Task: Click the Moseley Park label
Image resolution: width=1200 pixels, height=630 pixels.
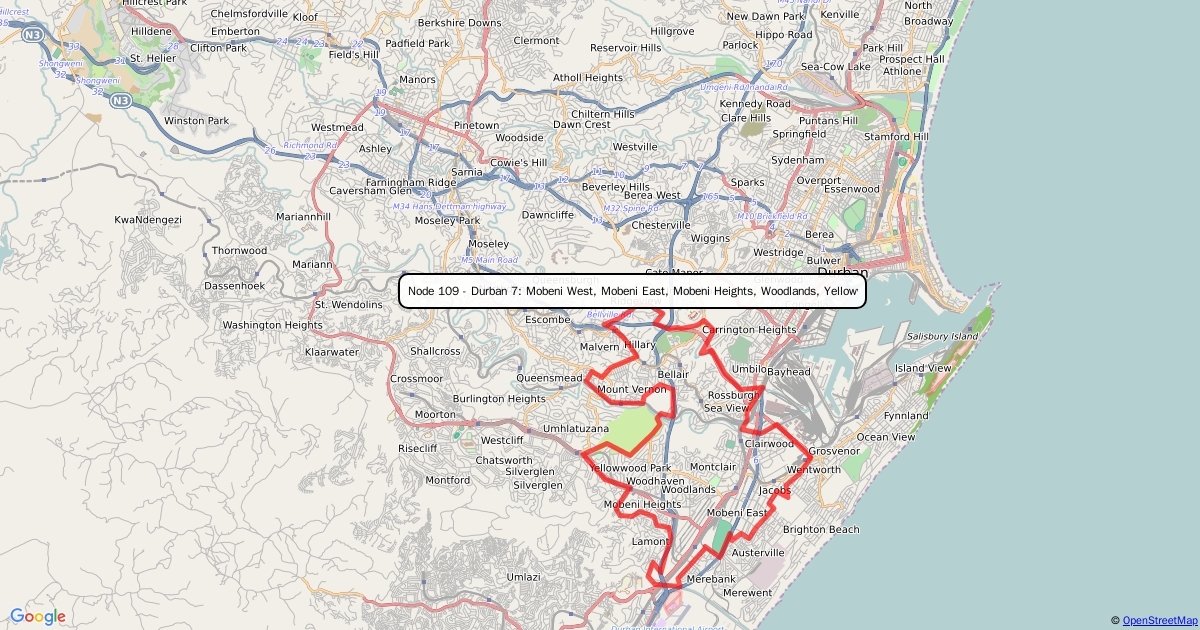Action: [x=447, y=220]
